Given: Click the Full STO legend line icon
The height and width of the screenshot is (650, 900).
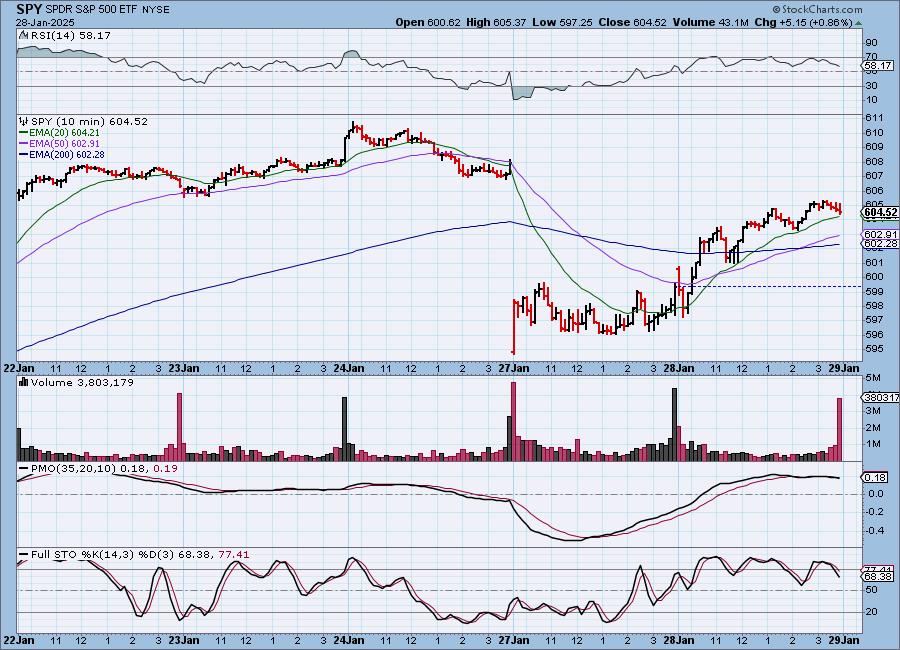Looking at the screenshot, I should pyautogui.click(x=24, y=554).
